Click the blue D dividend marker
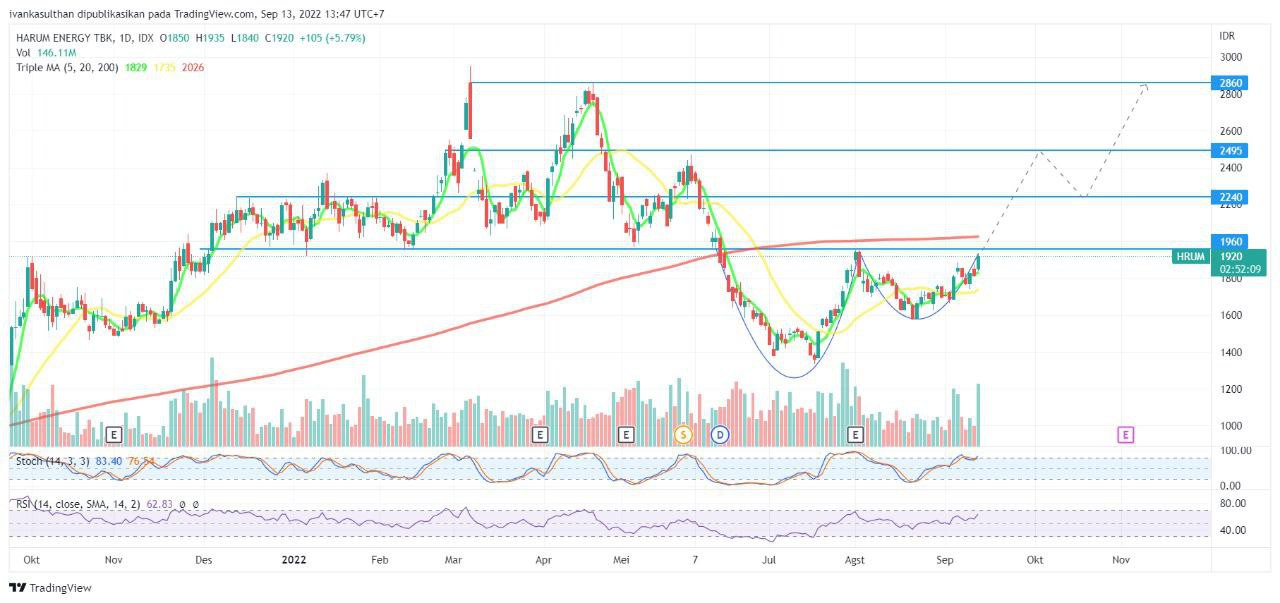1280x603 pixels. pyautogui.click(x=721, y=434)
